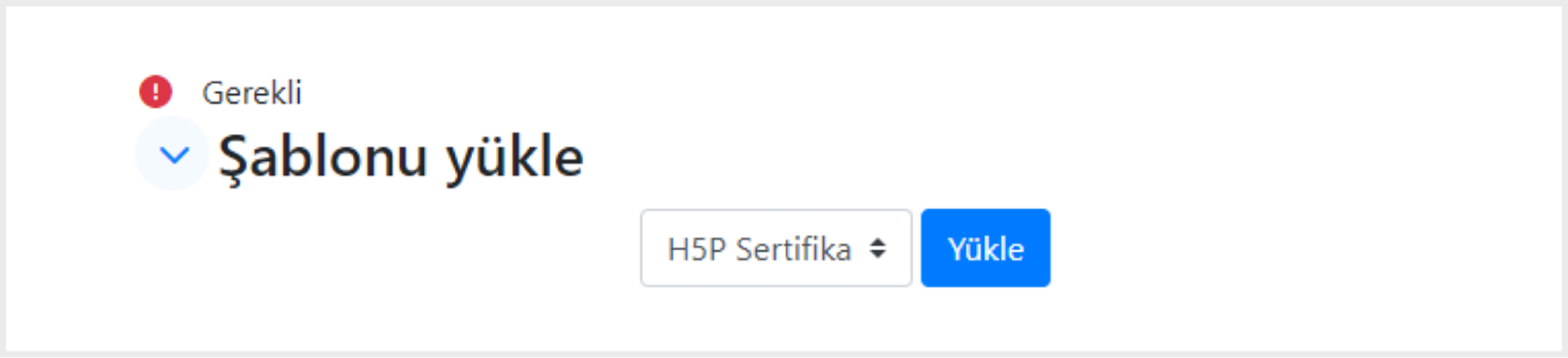
Task: Toggle the blue chevron beside Şablonu yükle
Action: click(x=174, y=154)
